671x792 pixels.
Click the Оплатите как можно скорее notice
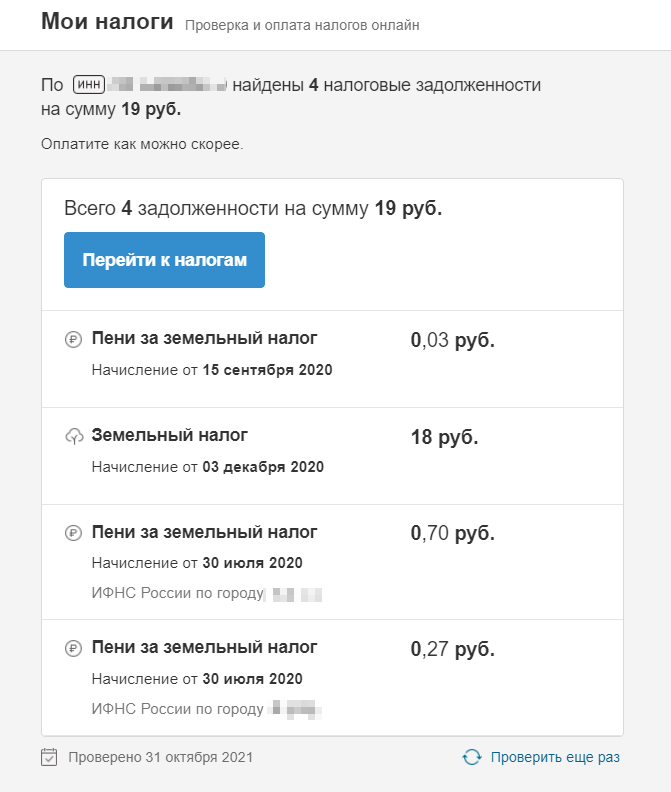click(142, 144)
